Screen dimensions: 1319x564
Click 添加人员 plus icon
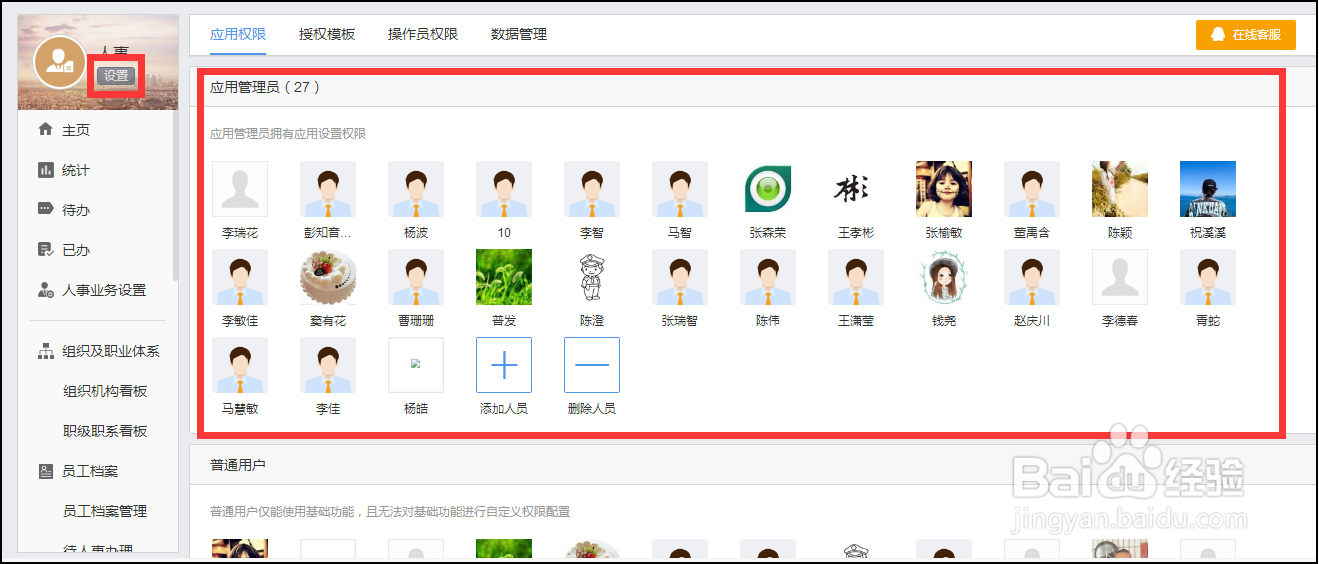(504, 365)
